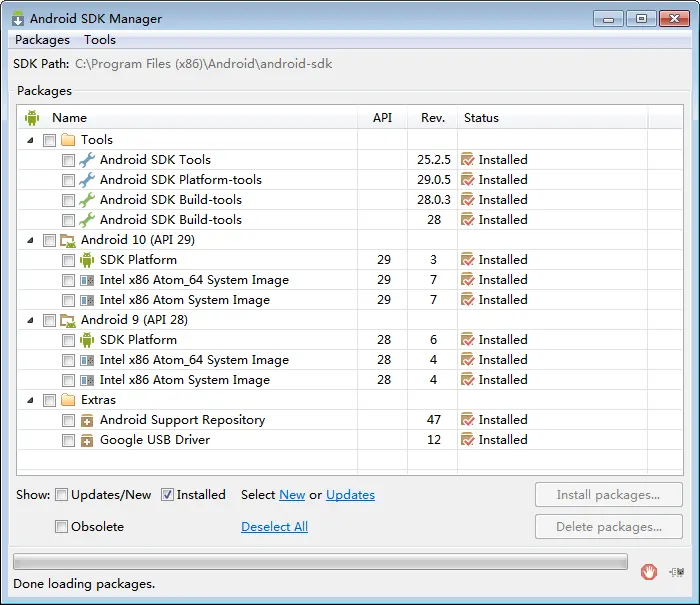Click the Android SDK Manager title bar icon
The image size is (700, 605).
(x=18, y=19)
